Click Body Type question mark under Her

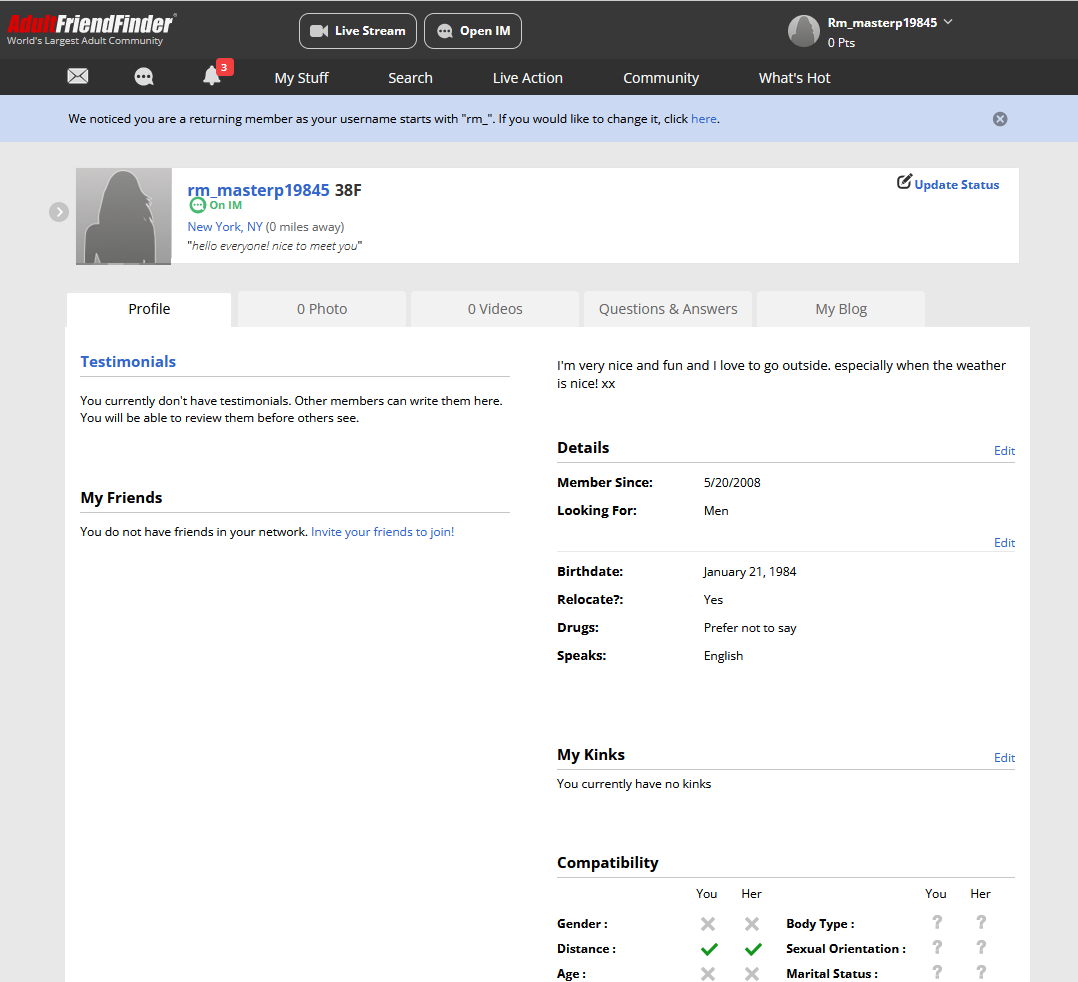click(x=980, y=922)
